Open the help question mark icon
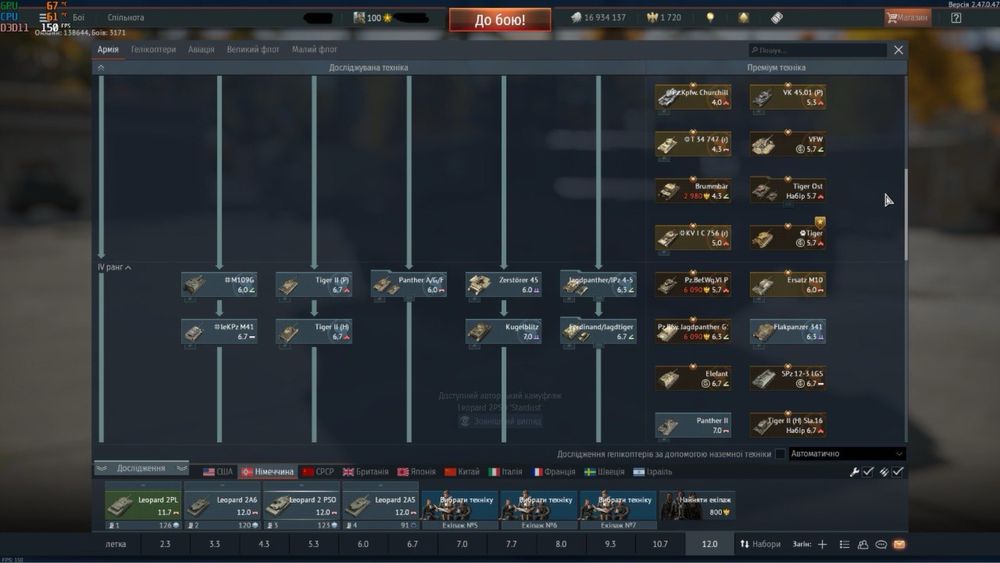Screen dimensions: 1000x563 [956, 18]
